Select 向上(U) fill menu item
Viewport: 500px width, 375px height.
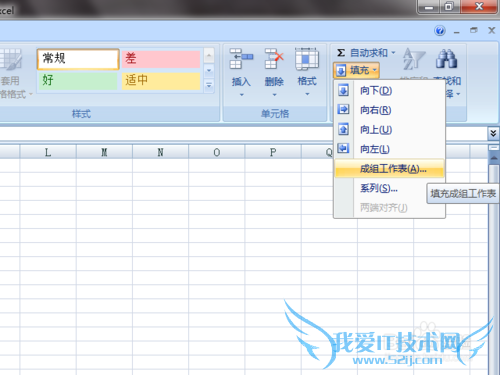[389, 129]
